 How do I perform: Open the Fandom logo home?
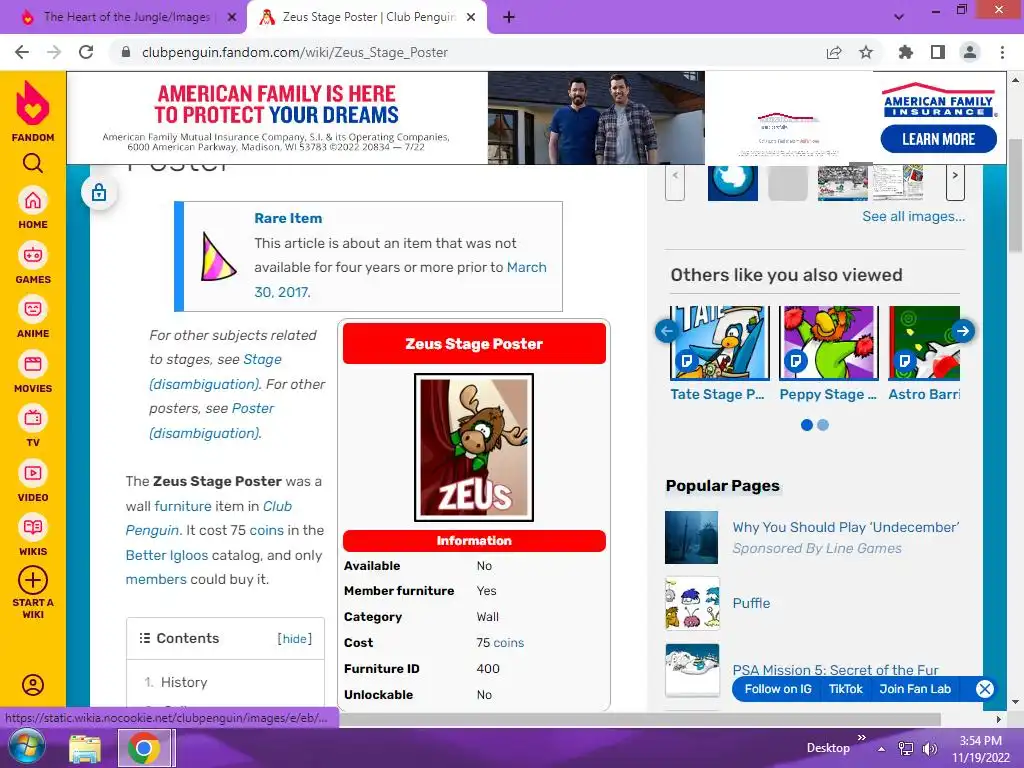[x=33, y=111]
